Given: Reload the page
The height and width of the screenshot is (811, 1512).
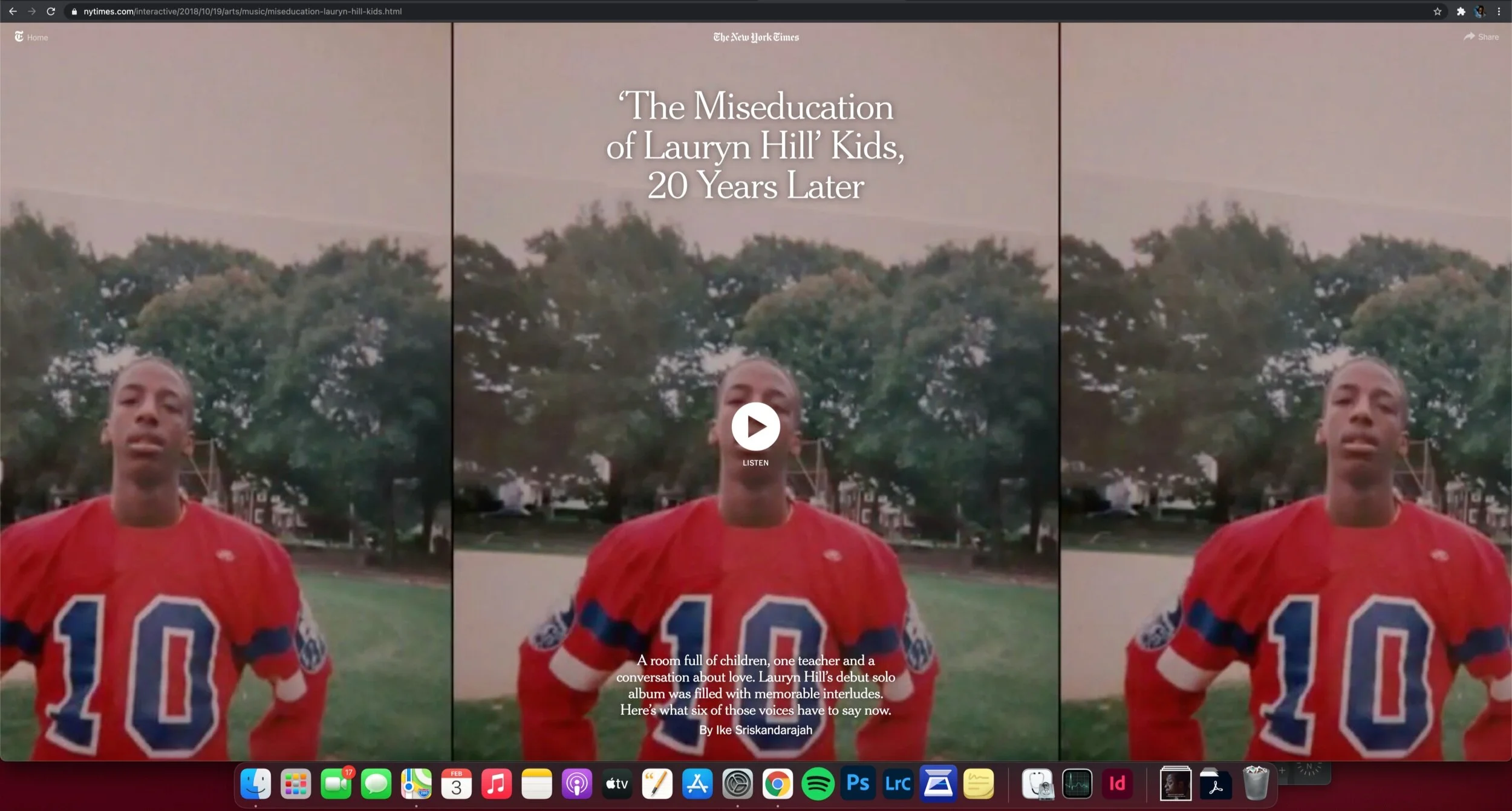Looking at the screenshot, I should click(x=51, y=11).
